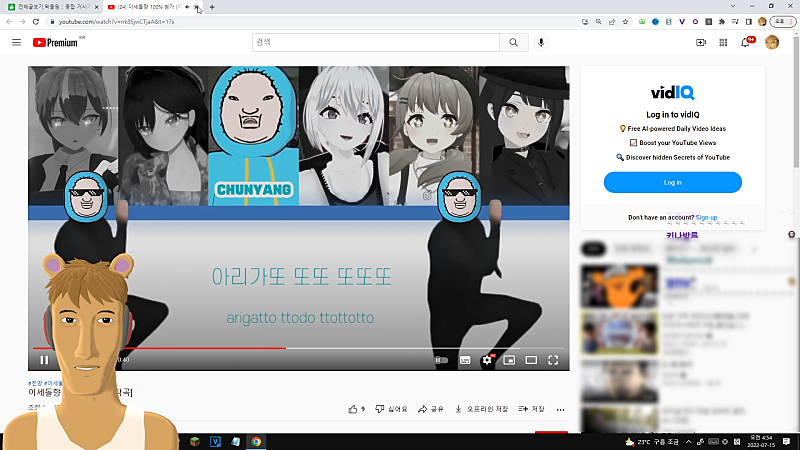Click the install app icon in address bar

(x=585, y=22)
